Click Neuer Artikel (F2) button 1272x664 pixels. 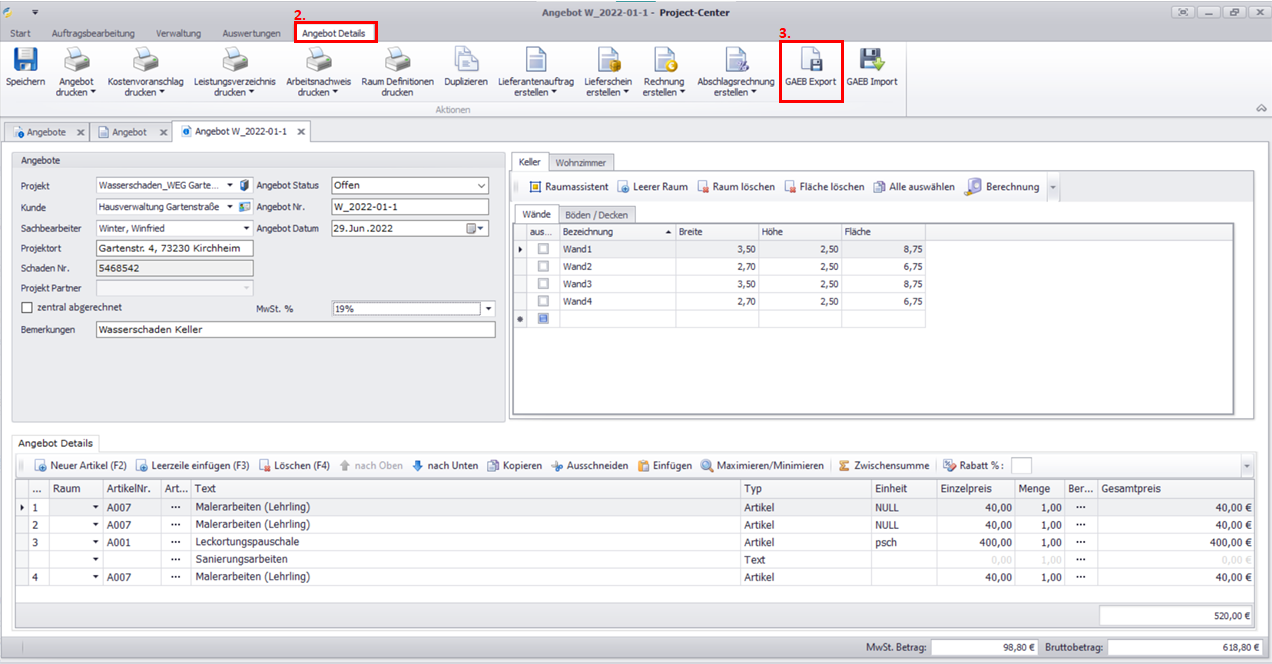point(81,466)
